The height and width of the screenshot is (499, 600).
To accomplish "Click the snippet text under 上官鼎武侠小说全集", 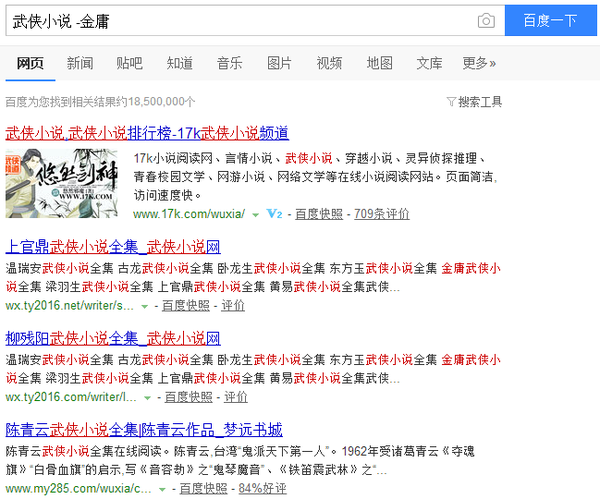I will (x=253, y=277).
